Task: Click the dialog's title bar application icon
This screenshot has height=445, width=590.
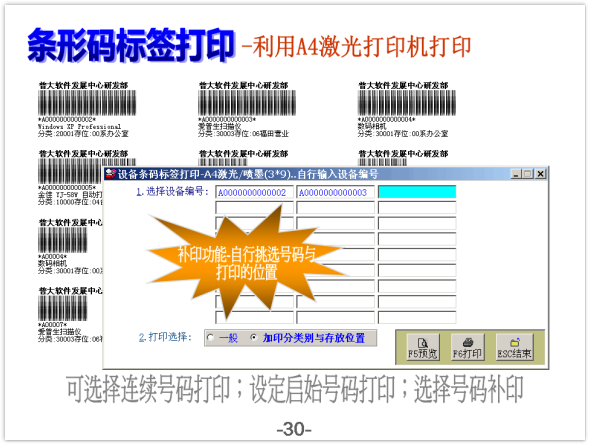Action: pyautogui.click(x=111, y=174)
